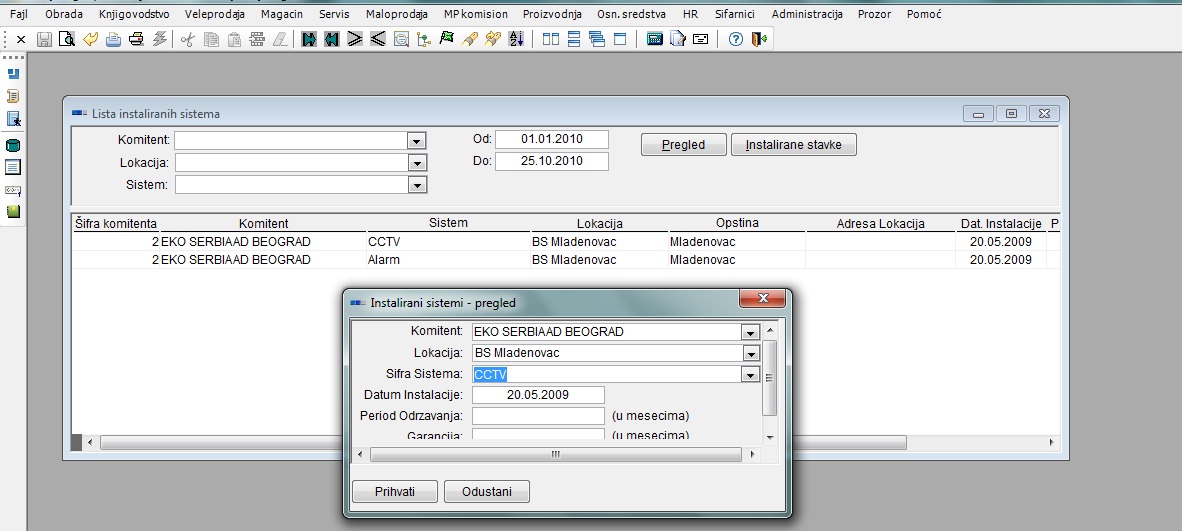Click the blue question mark help icon
Screen dimensions: 1182x531
pyautogui.click(x=736, y=39)
